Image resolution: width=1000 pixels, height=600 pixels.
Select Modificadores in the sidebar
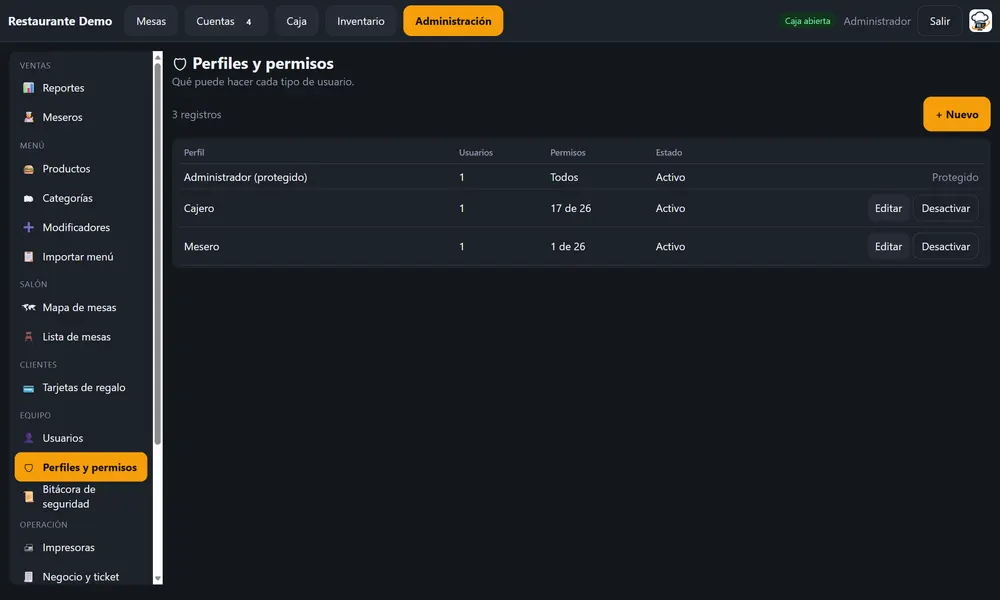(x=81, y=228)
